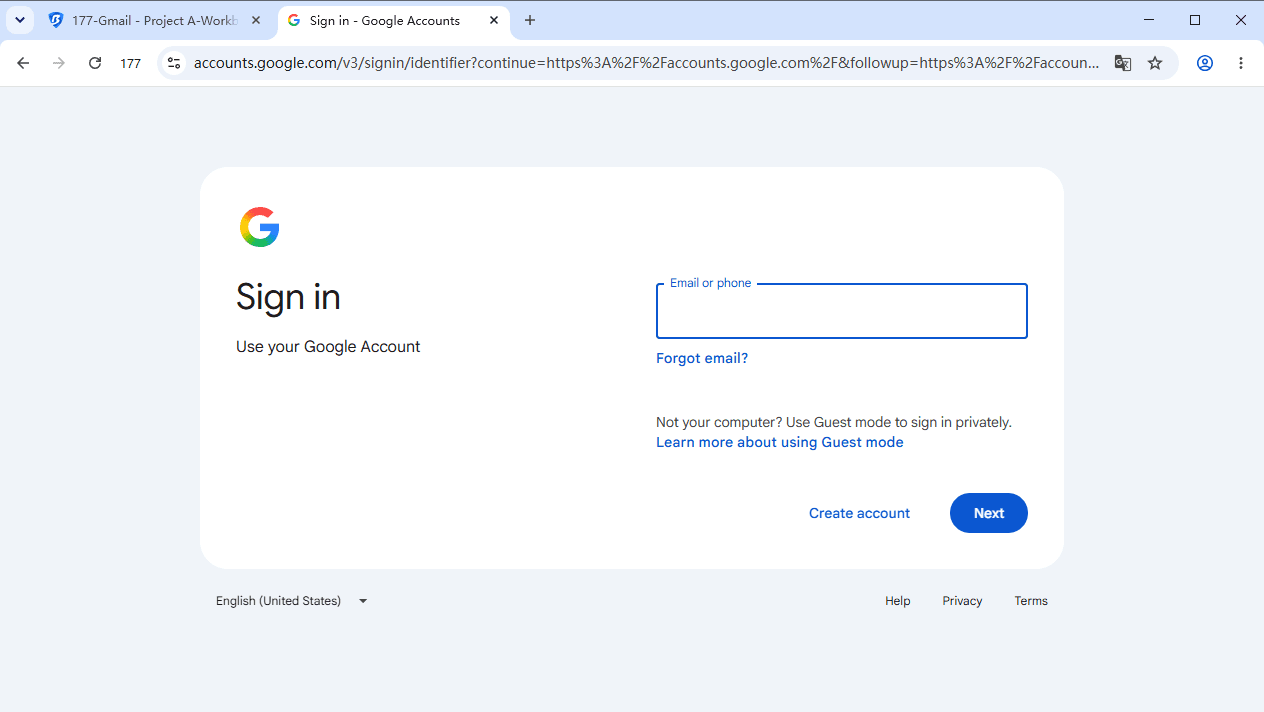Bookmark this page with the star
Screen dimensions: 1264x712
pos(1155,63)
